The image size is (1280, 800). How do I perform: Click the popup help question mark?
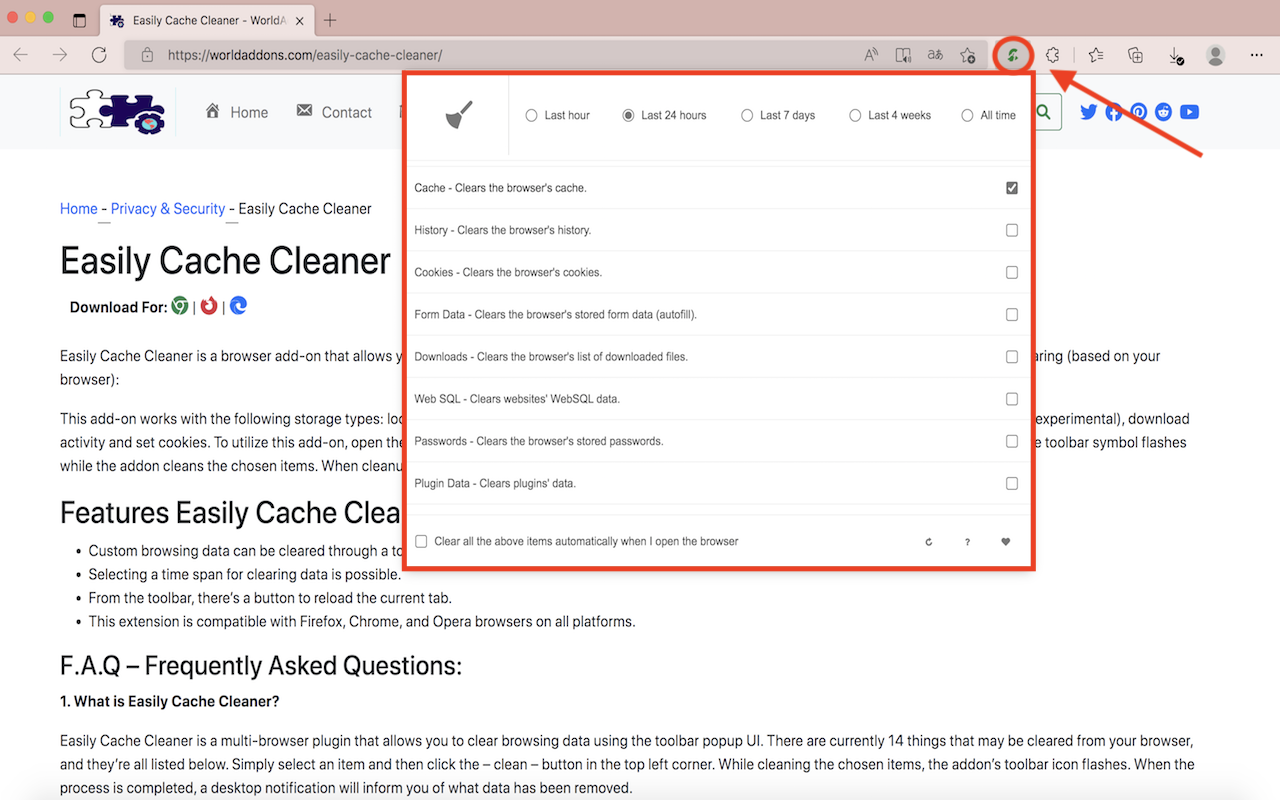(967, 542)
